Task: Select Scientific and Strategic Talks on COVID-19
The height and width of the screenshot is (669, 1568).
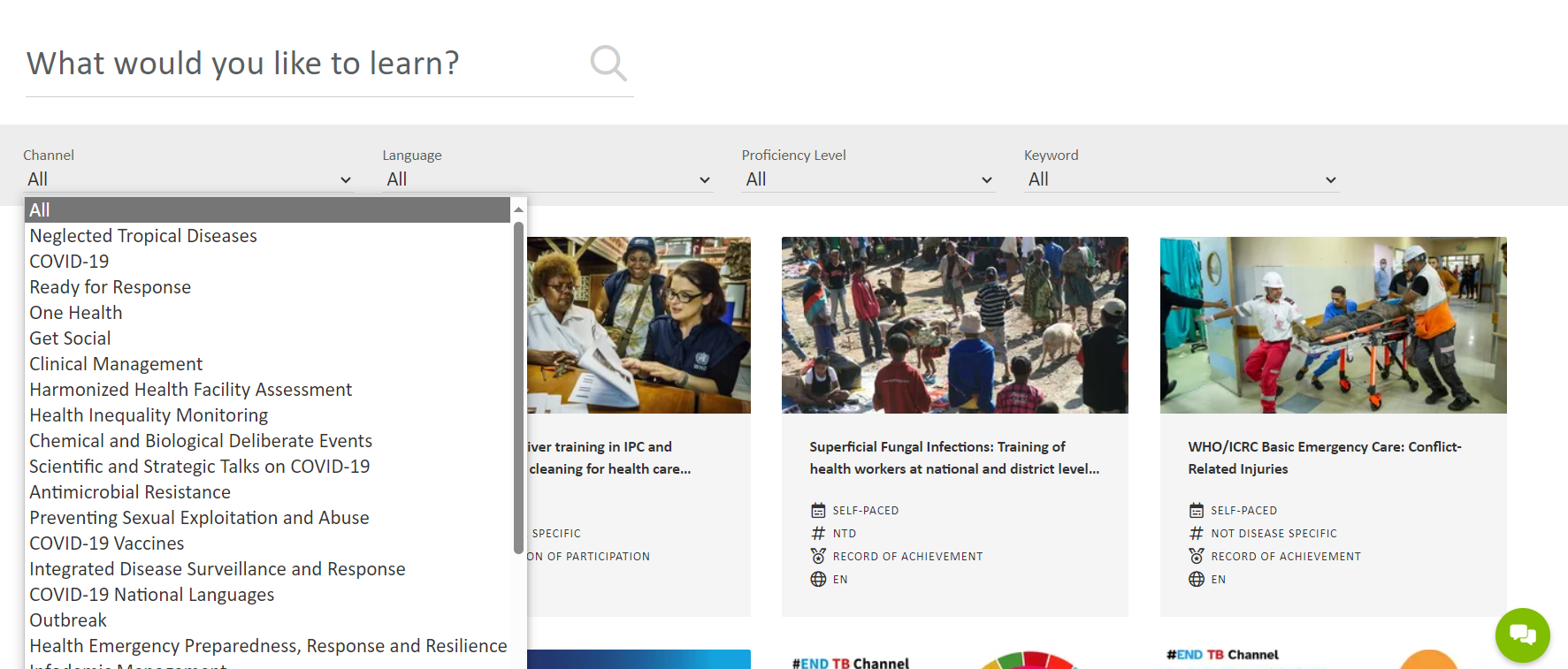Action: click(x=268, y=467)
